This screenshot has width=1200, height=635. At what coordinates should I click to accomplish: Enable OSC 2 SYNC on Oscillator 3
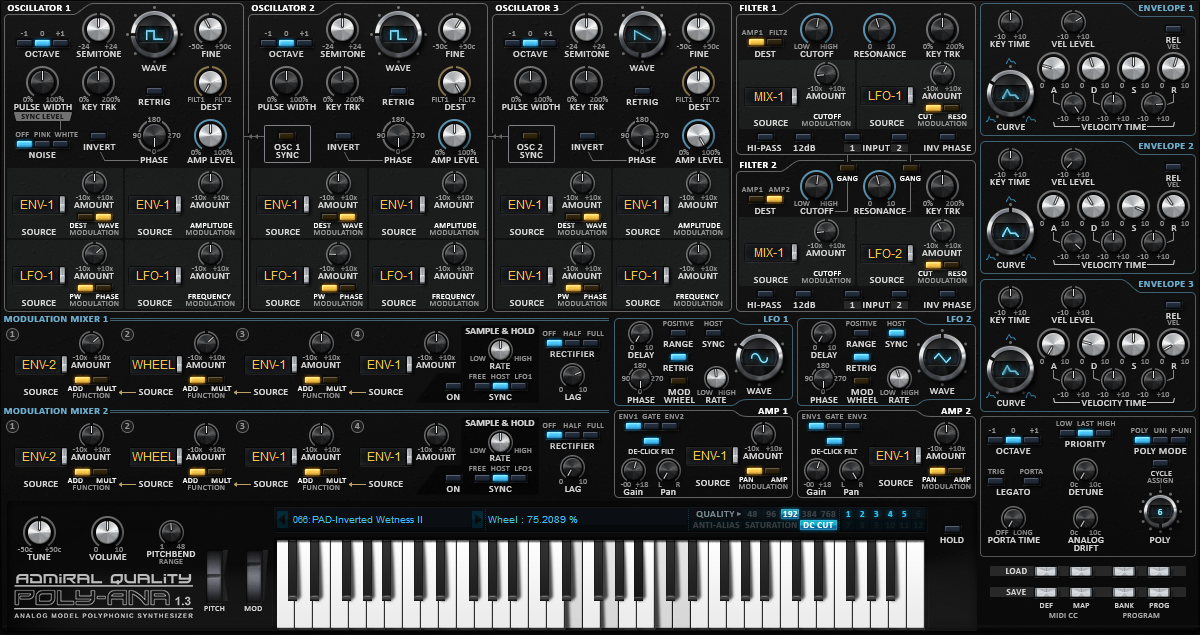click(x=531, y=135)
